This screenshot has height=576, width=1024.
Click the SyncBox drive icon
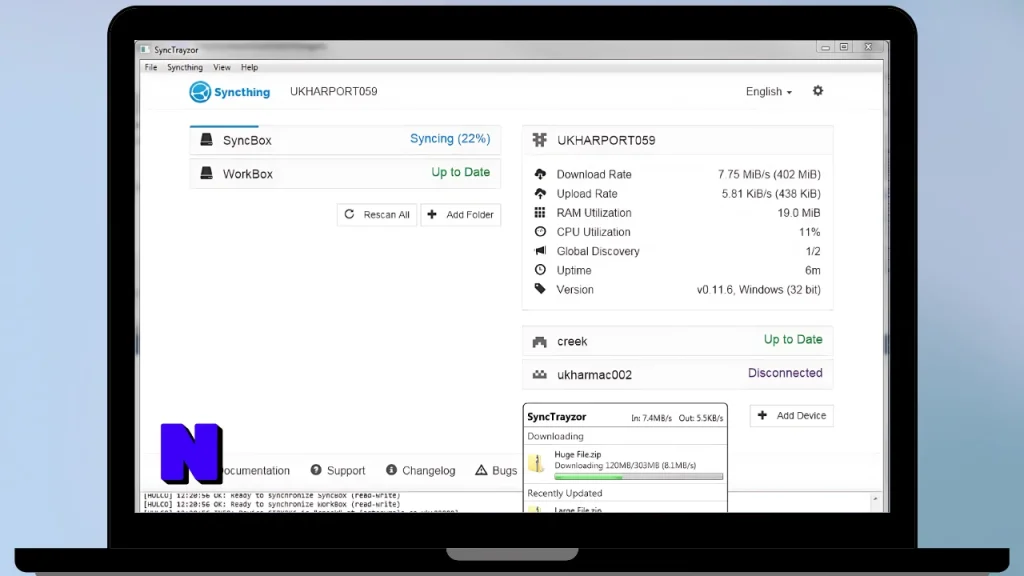(206, 139)
